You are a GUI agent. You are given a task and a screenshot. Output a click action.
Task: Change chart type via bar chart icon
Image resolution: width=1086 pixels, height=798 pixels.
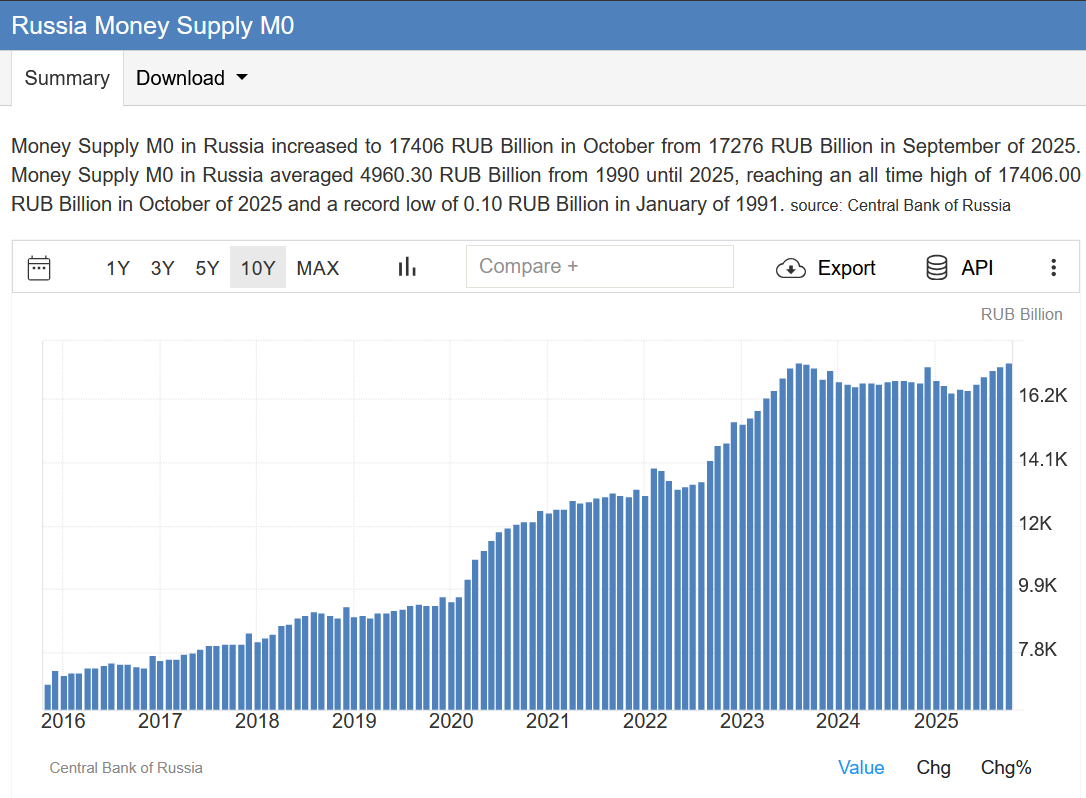tap(407, 267)
